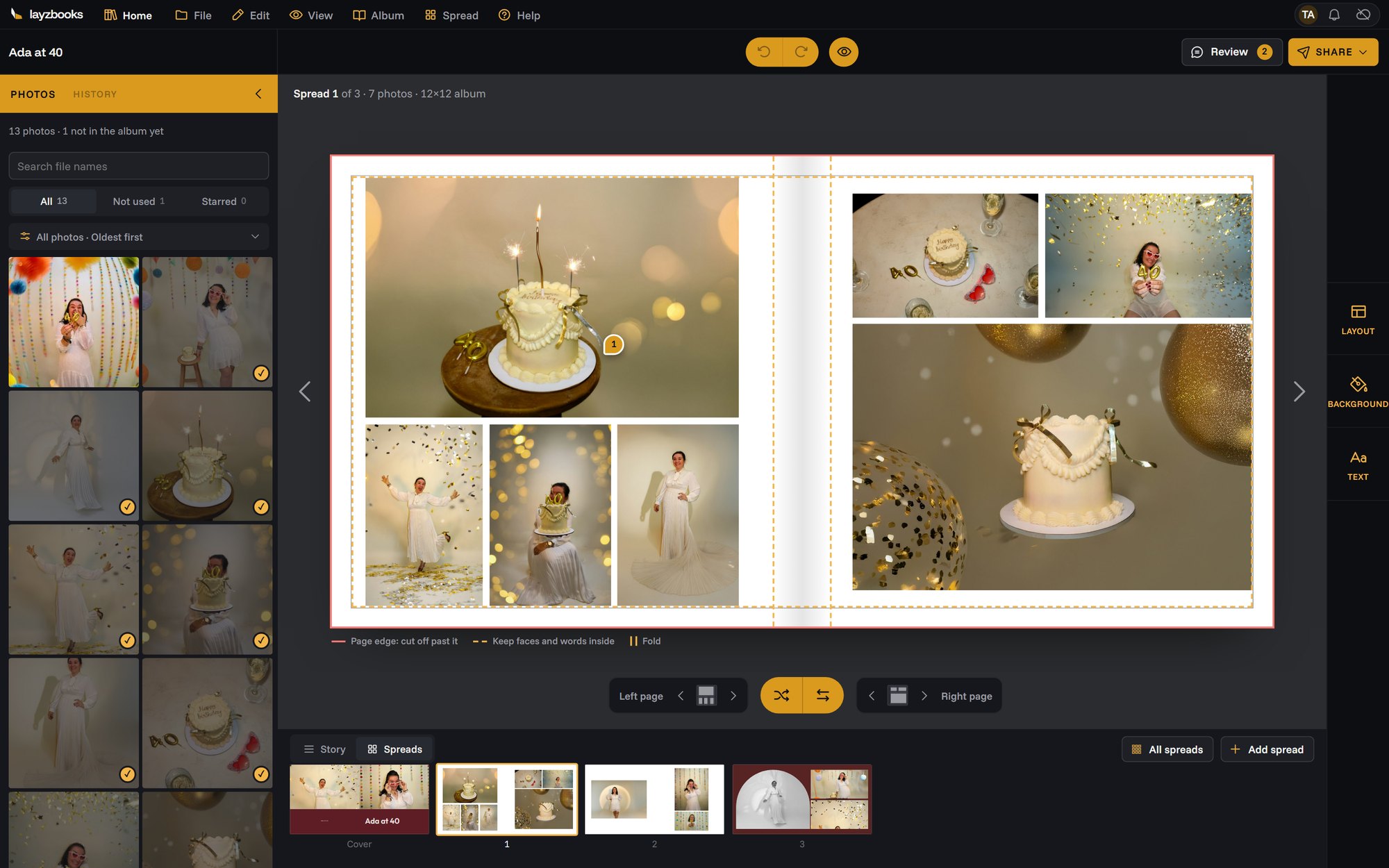The image size is (1389, 868).
Task: Open the Layout panel
Action: pos(1358,319)
